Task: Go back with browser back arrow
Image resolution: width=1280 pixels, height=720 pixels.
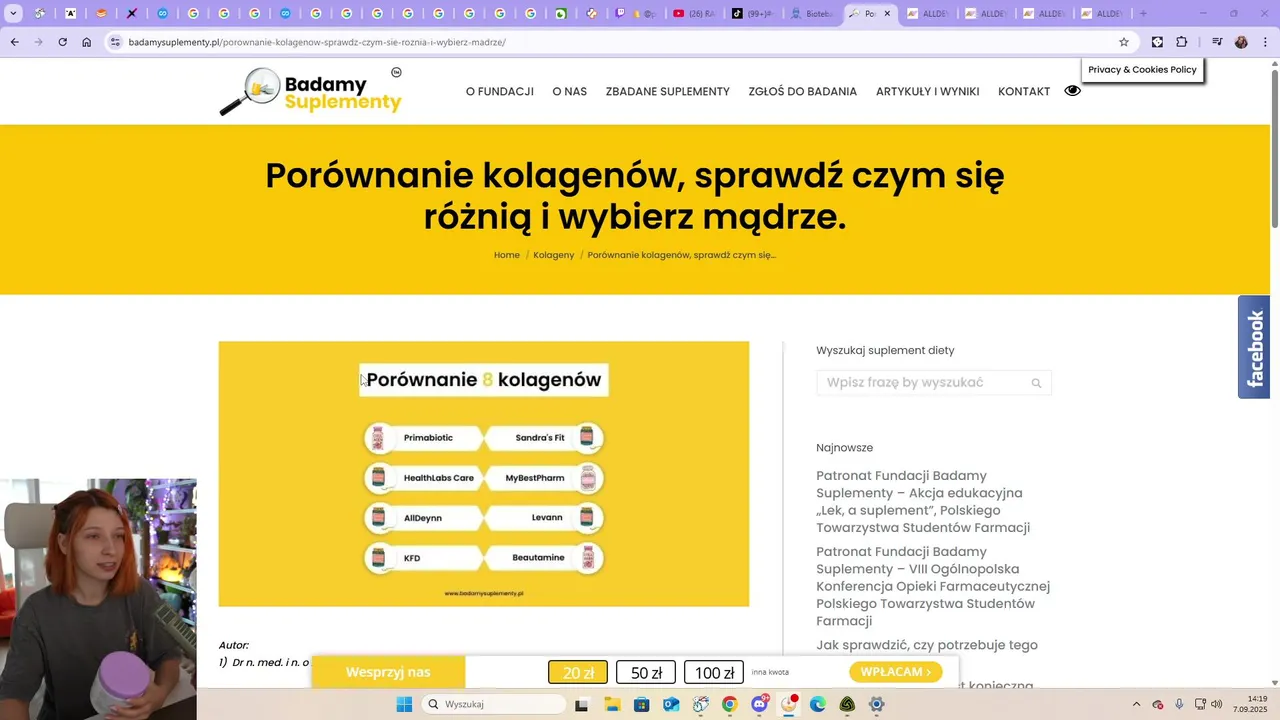Action: pyautogui.click(x=14, y=42)
